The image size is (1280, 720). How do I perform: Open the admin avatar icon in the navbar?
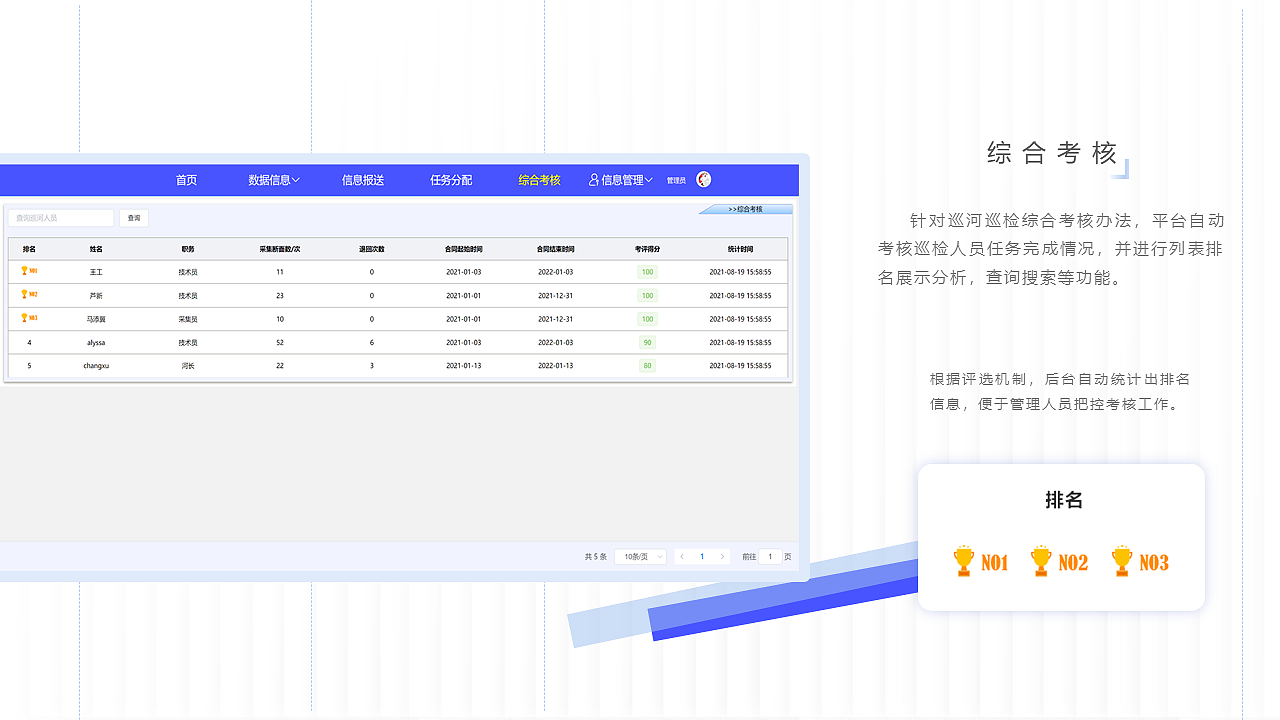coord(704,180)
